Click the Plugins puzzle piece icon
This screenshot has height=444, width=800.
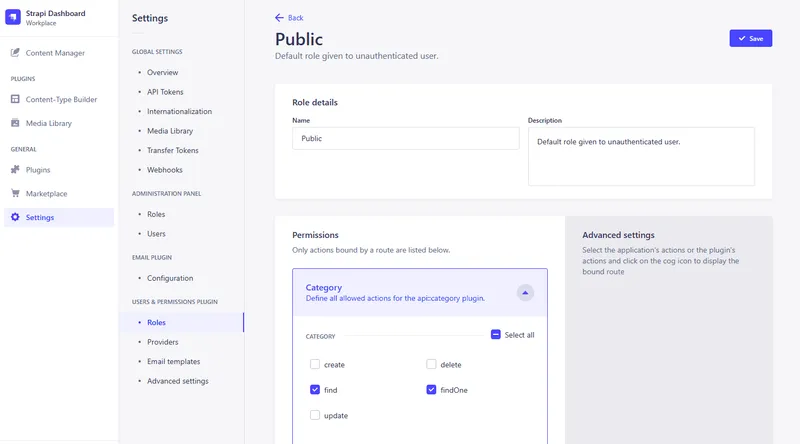15,170
